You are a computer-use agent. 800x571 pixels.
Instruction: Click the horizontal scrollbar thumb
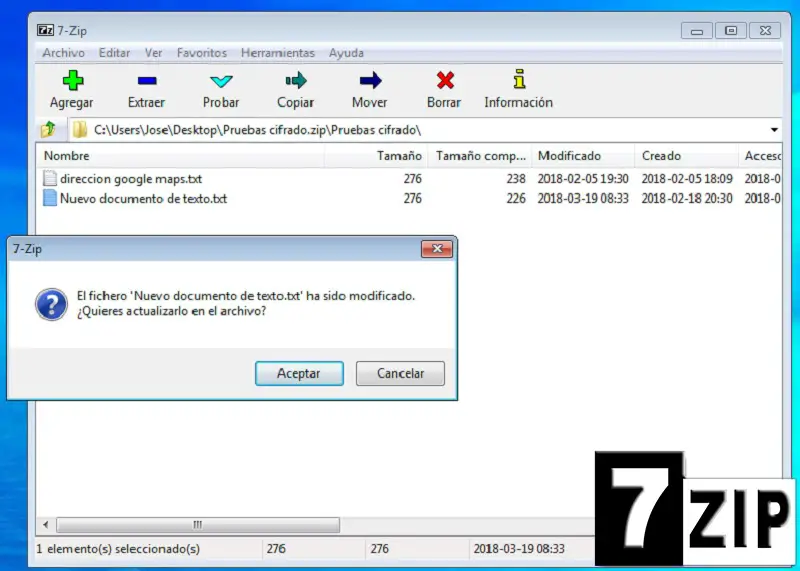click(198, 525)
